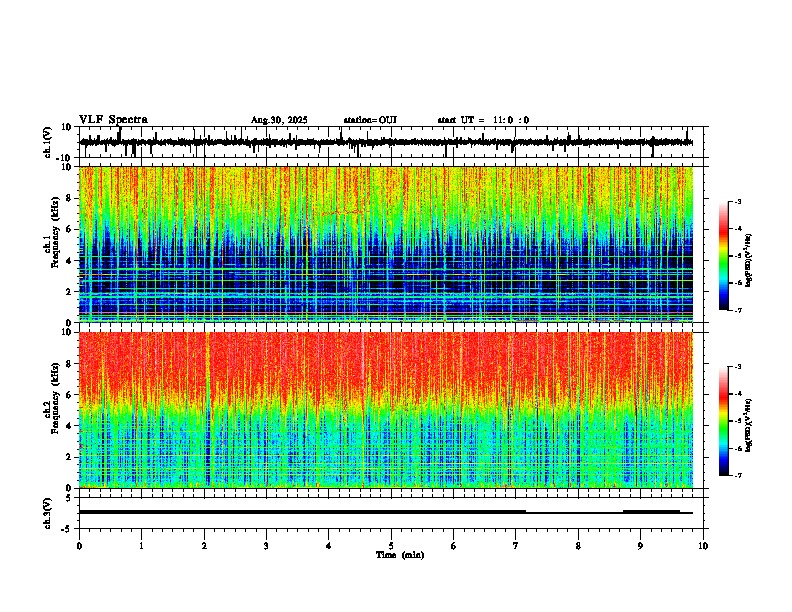Click time axis tick label "3"

tap(266, 546)
